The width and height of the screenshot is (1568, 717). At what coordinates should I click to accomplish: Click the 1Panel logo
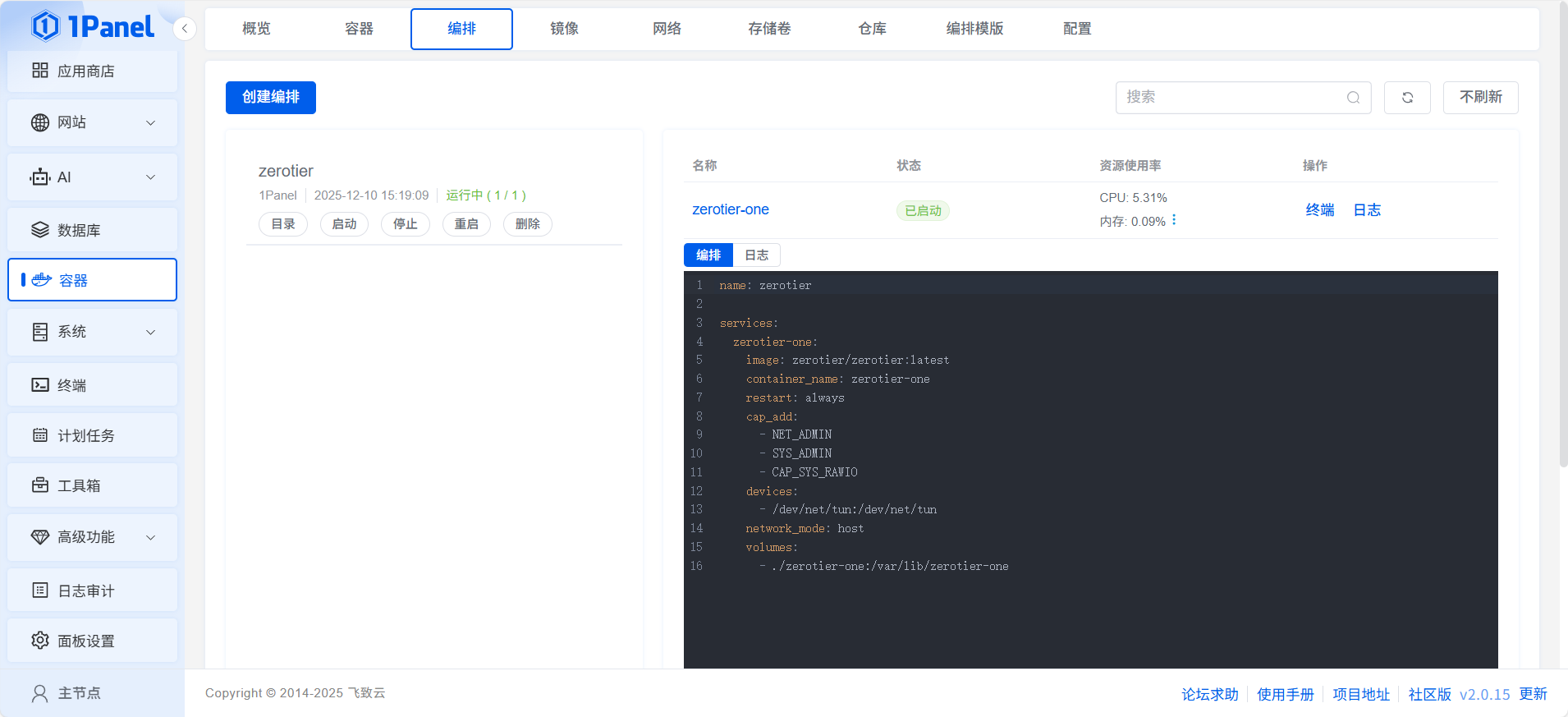pos(92,26)
